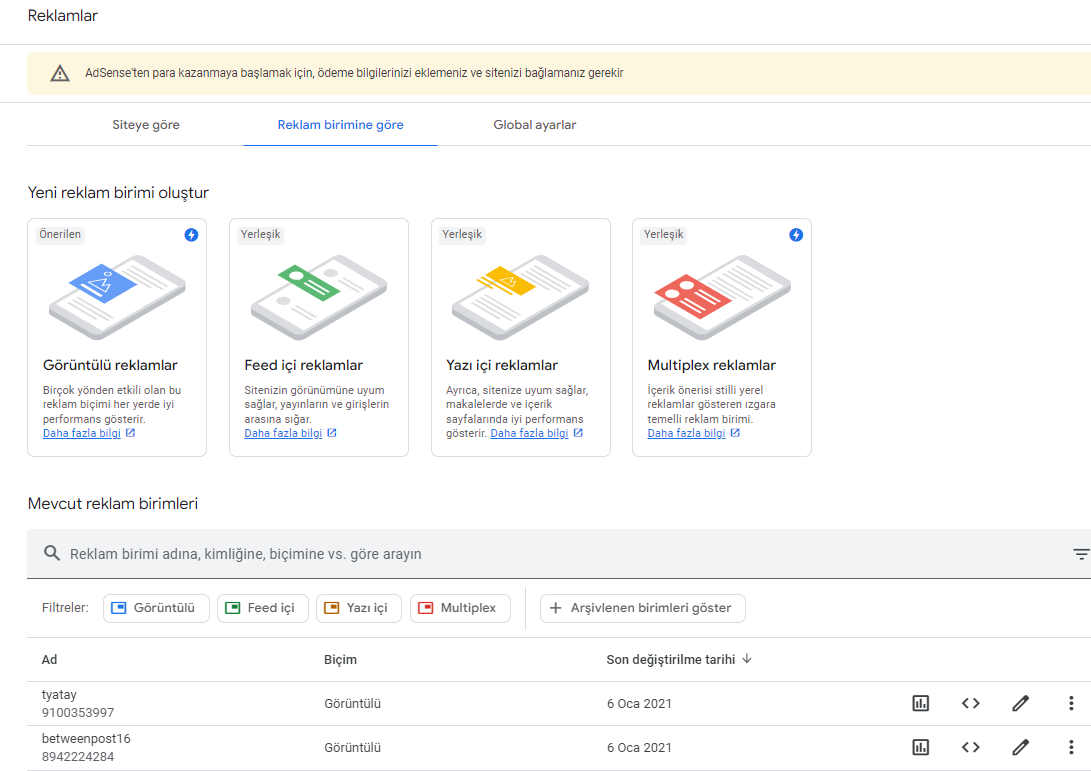This screenshot has width=1091, height=771.
Task: Click Multiplex reklamlar card title
Action: pos(711,365)
